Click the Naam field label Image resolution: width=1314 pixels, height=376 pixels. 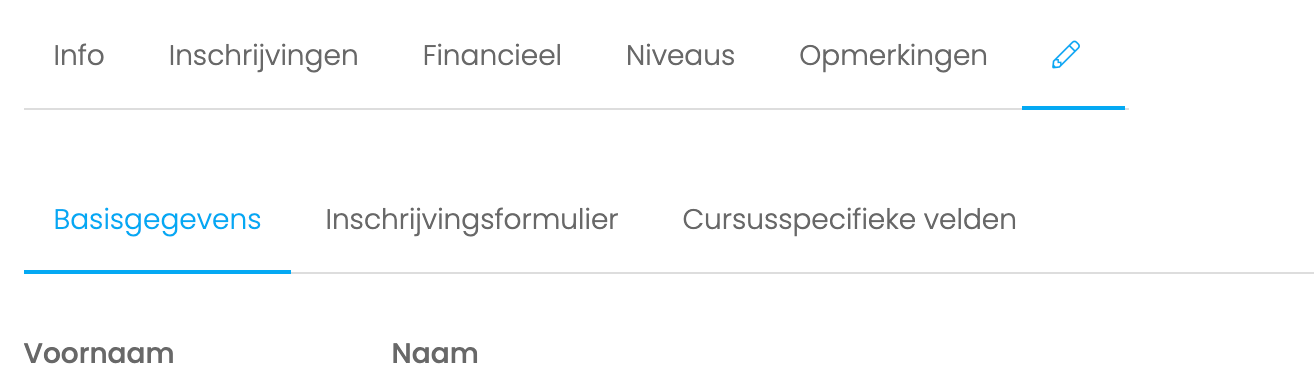pos(435,353)
